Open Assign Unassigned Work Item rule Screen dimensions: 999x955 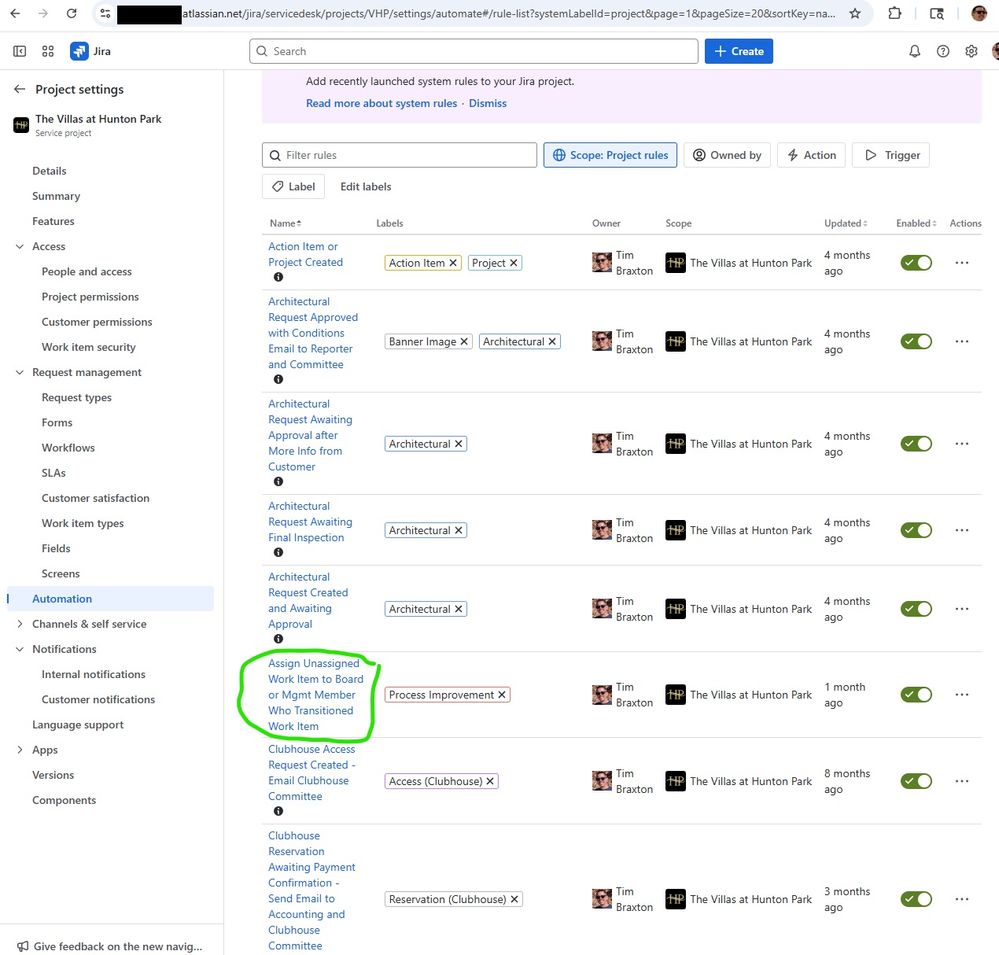[315, 694]
